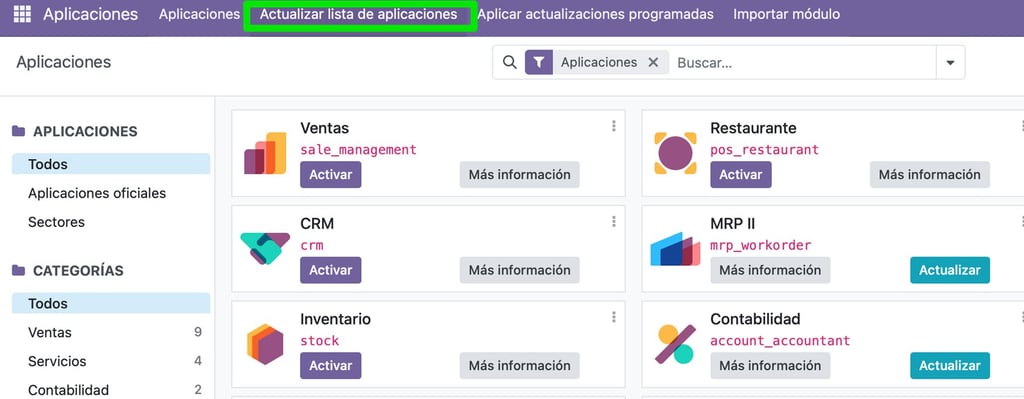This screenshot has height=399, width=1024.
Task: Select Todos under APLICACIONES
Action: click(x=111, y=164)
